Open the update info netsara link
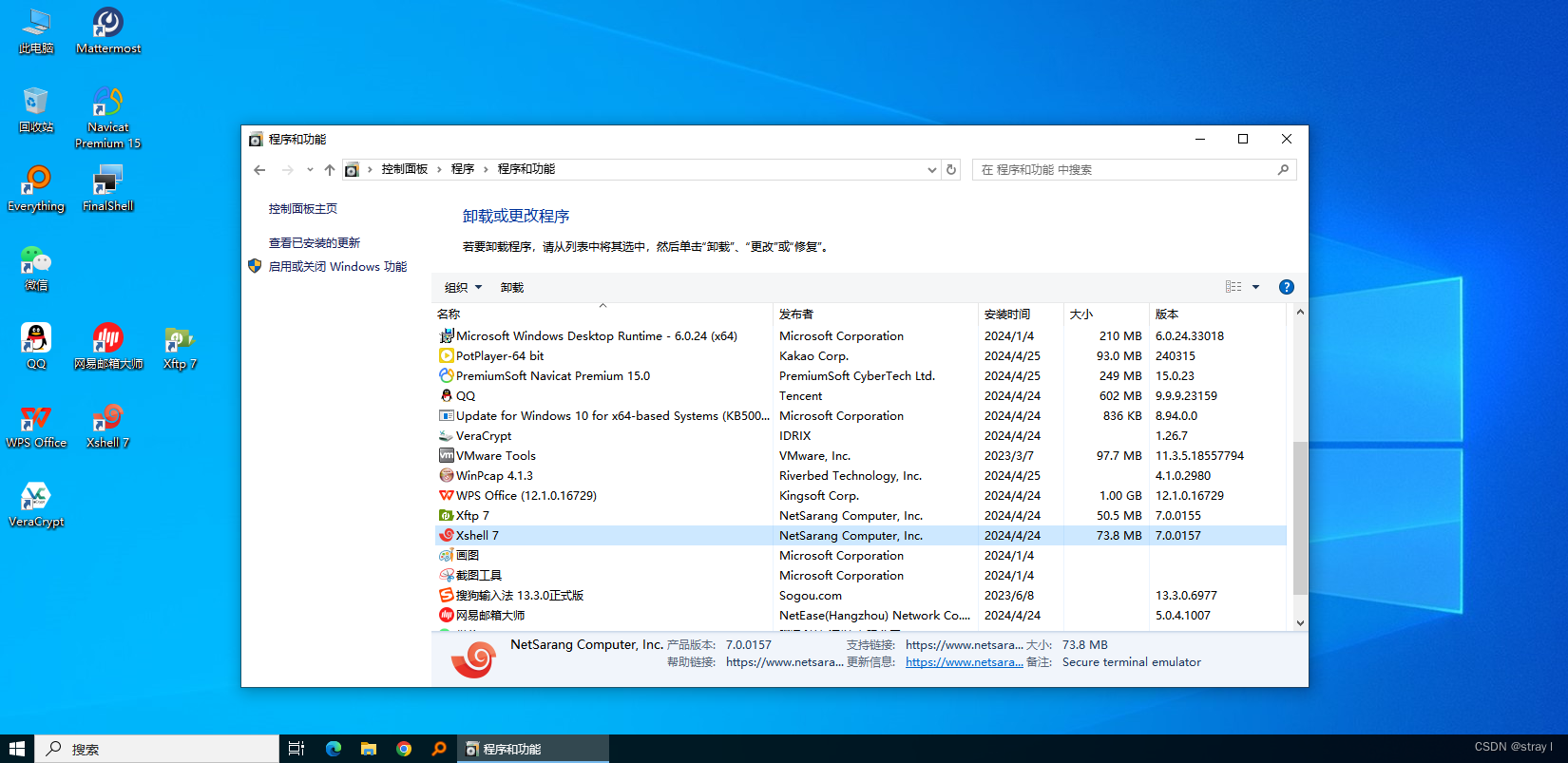 coord(965,662)
